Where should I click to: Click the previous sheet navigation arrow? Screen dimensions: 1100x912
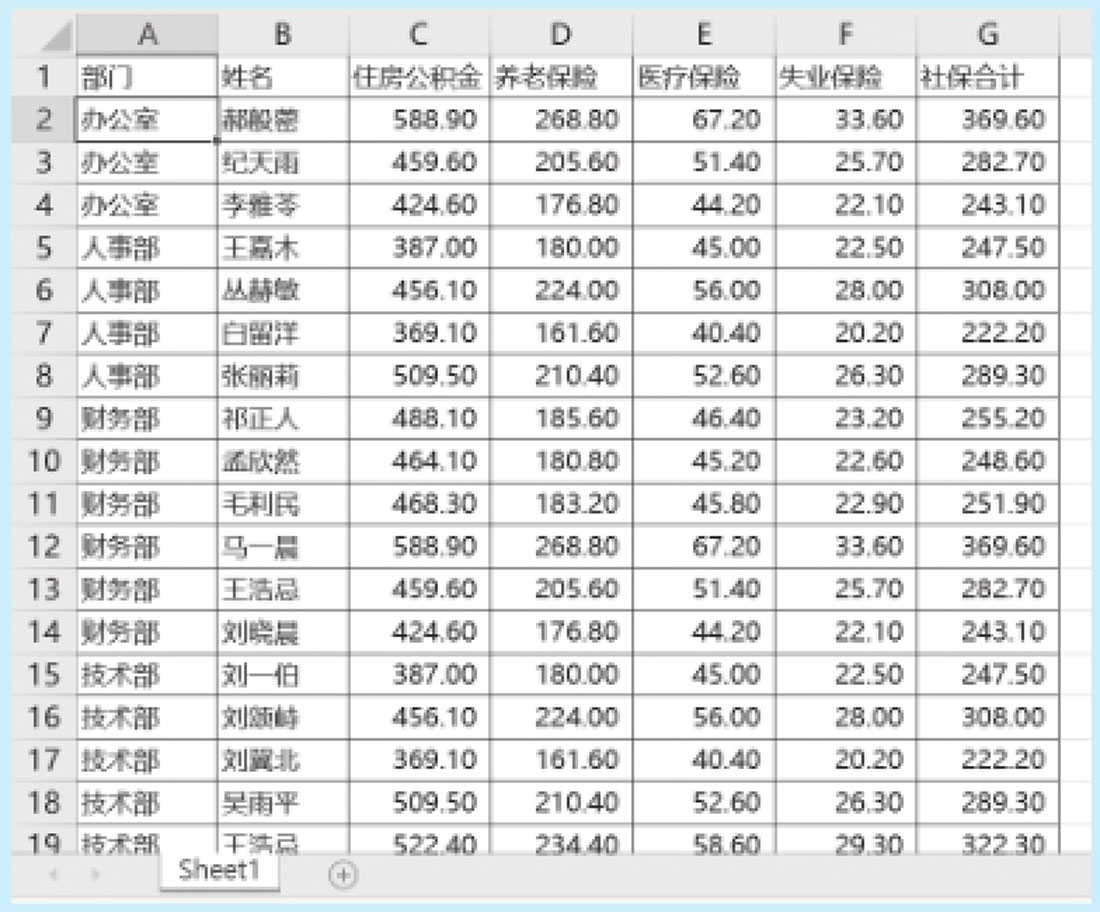[x=53, y=874]
